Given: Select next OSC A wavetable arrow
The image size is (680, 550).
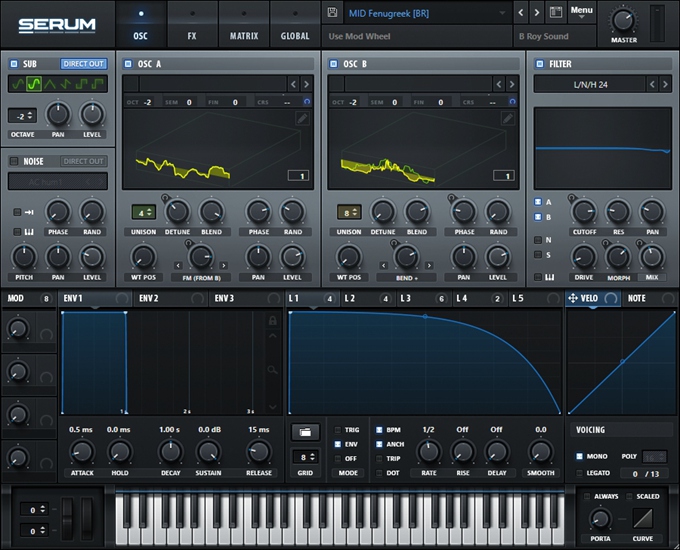Looking at the screenshot, I should (x=306, y=84).
